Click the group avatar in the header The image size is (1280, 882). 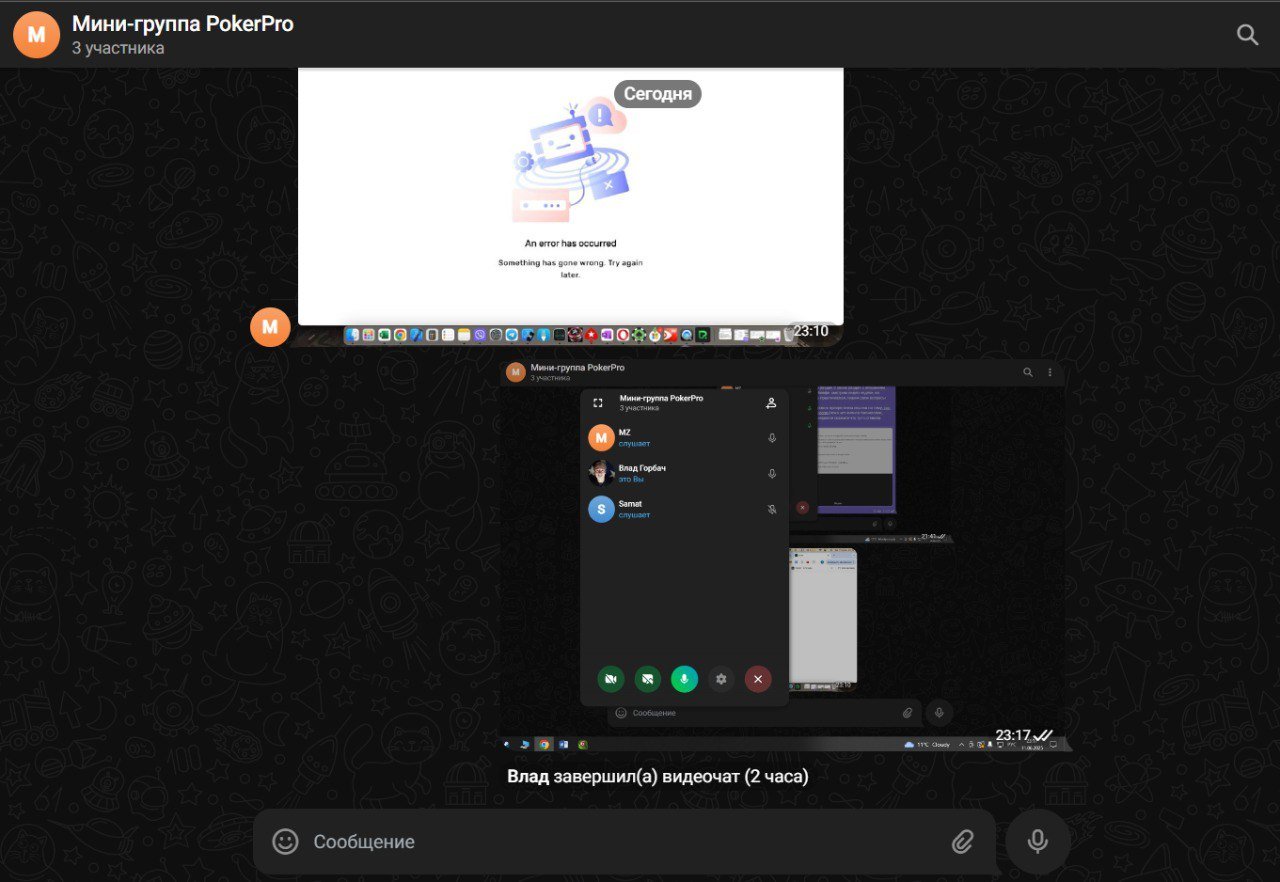click(x=36, y=35)
